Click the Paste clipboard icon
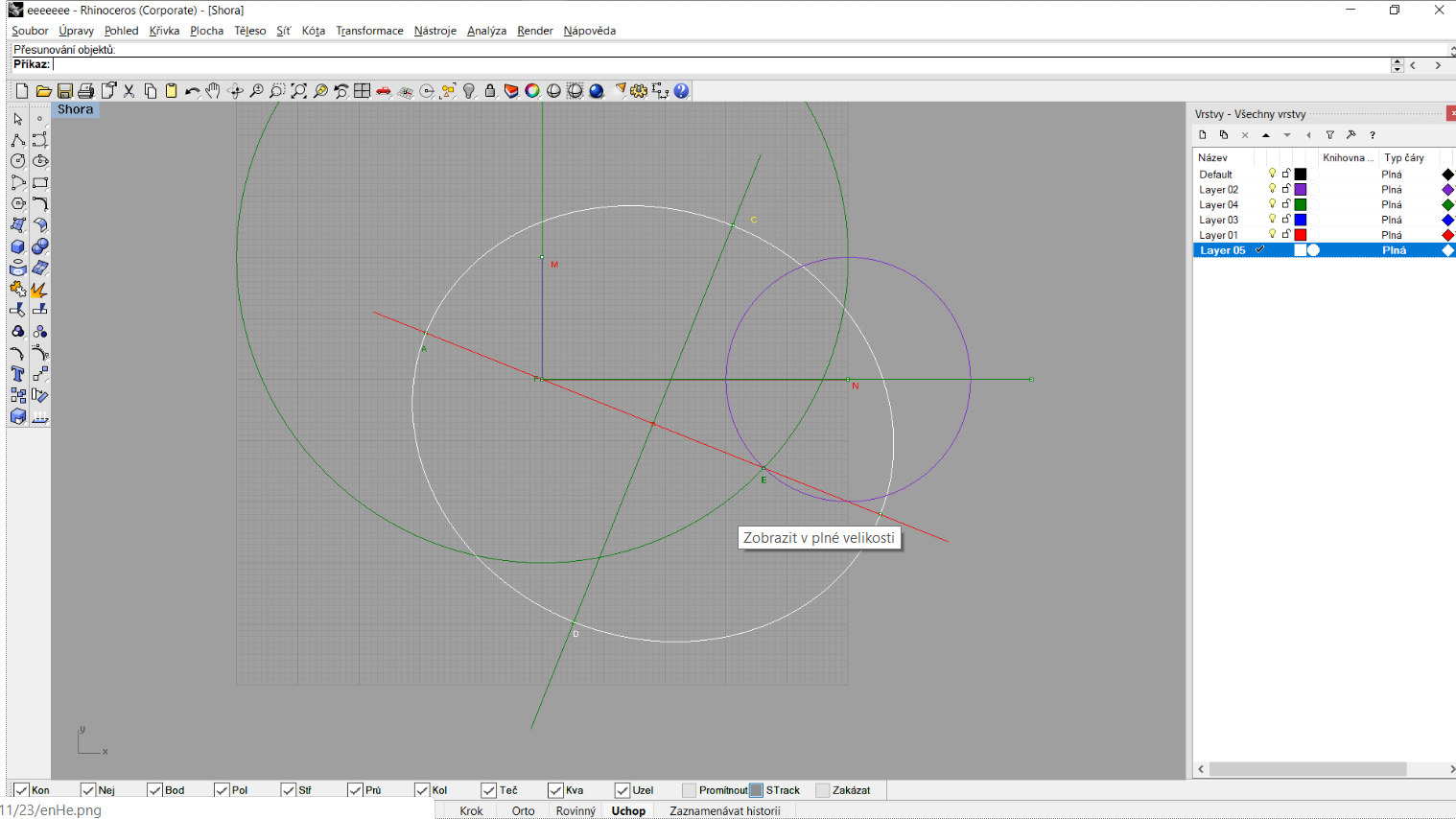Viewport: 1456px width, 819px height. click(171, 91)
